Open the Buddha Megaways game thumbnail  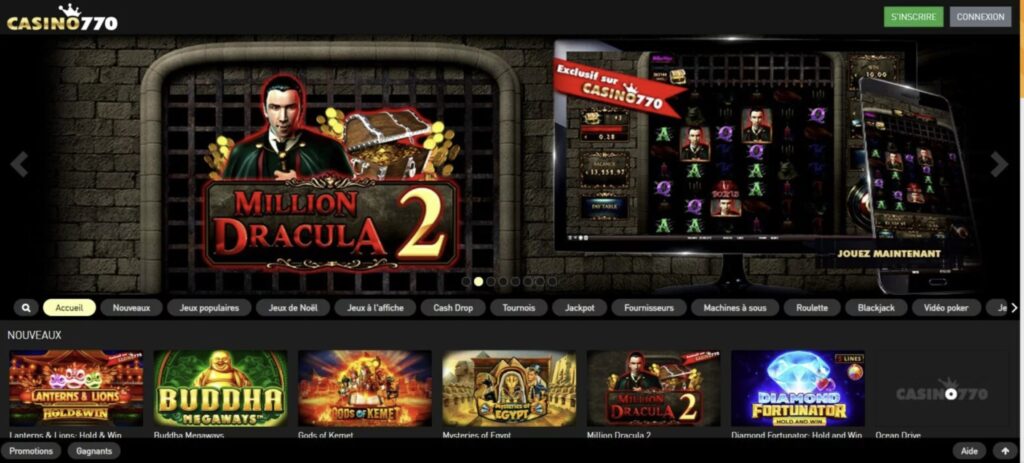point(220,389)
